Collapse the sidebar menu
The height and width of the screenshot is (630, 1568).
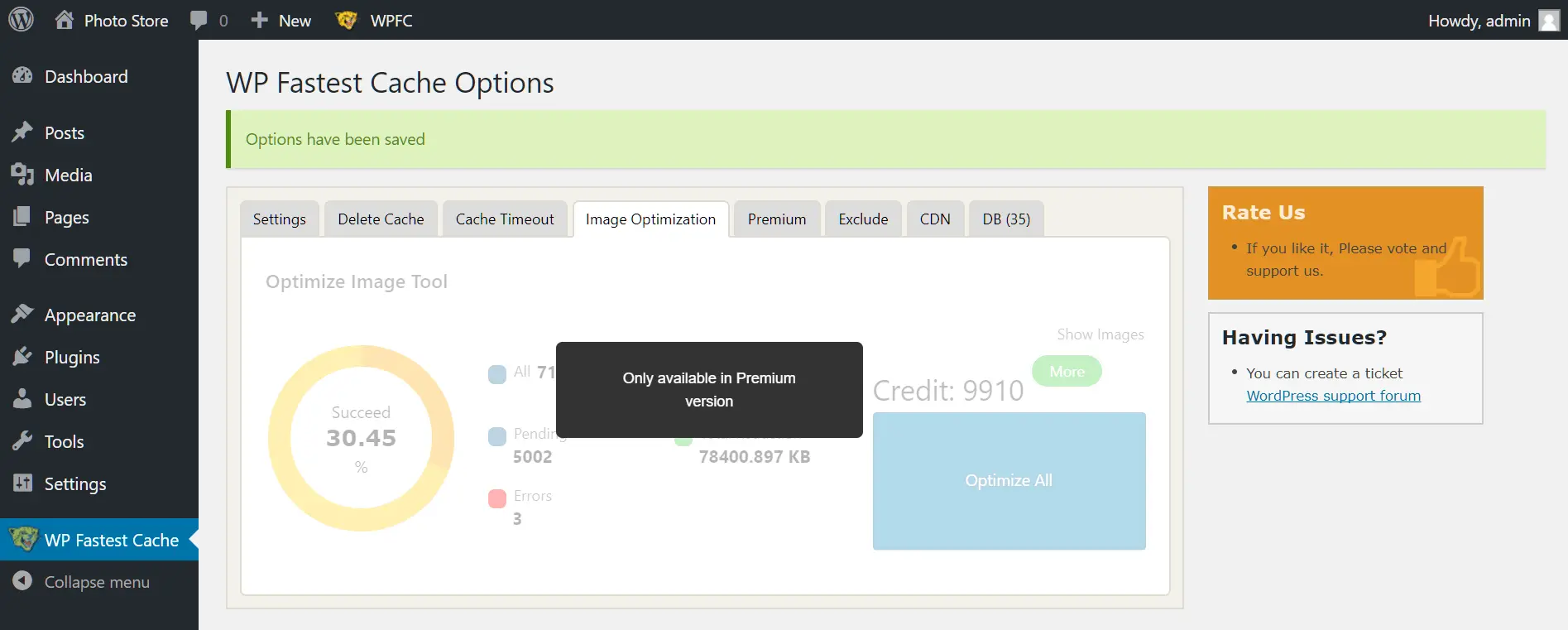(x=81, y=582)
